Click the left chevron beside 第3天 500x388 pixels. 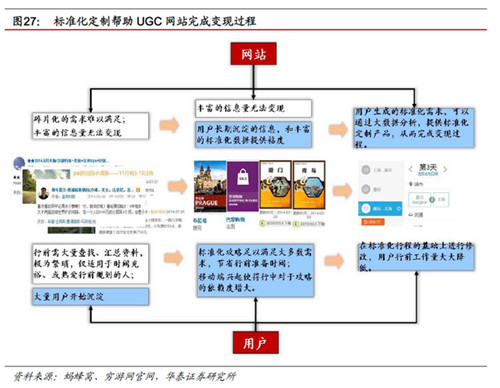pyautogui.click(x=411, y=169)
